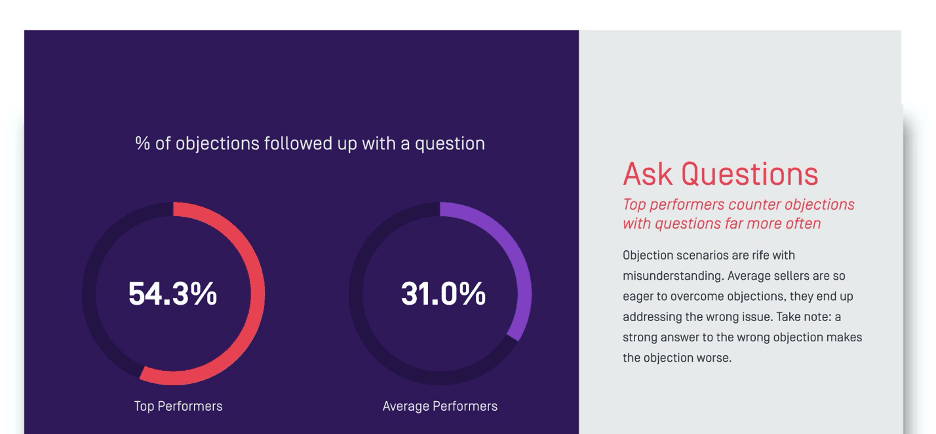Click the chart title about objections followed up

[x=310, y=143]
